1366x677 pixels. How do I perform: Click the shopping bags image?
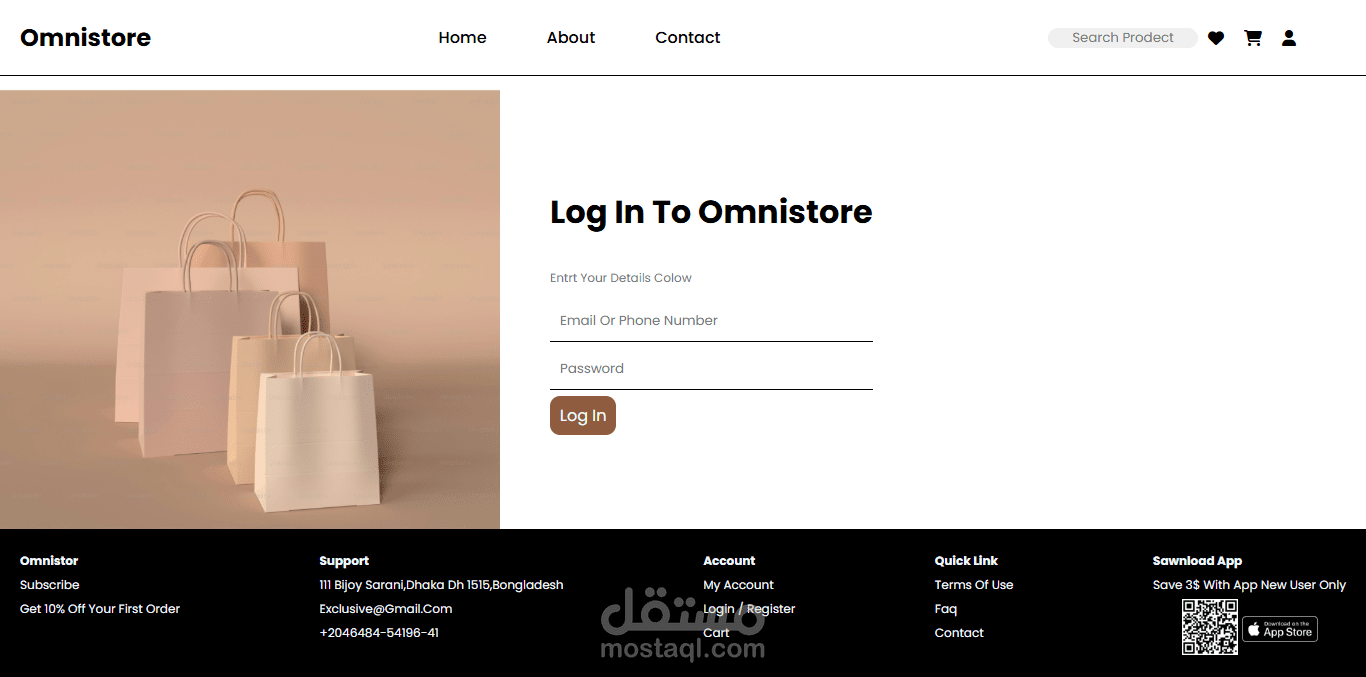[x=250, y=310]
